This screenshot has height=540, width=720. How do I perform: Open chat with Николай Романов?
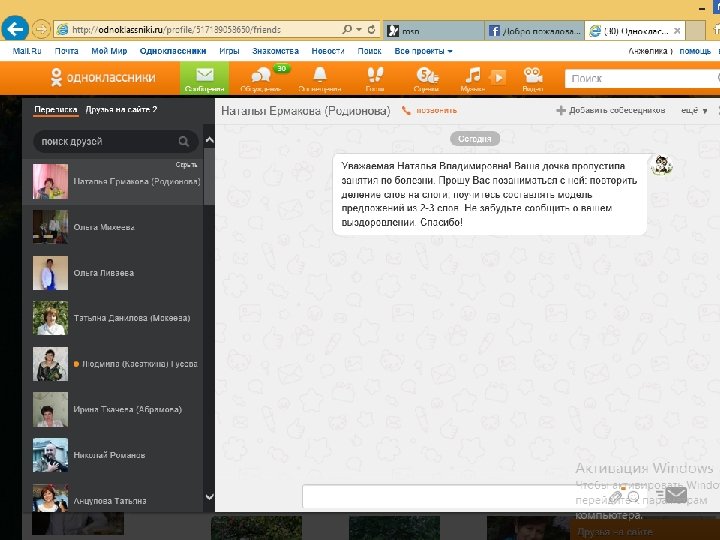tap(113, 455)
